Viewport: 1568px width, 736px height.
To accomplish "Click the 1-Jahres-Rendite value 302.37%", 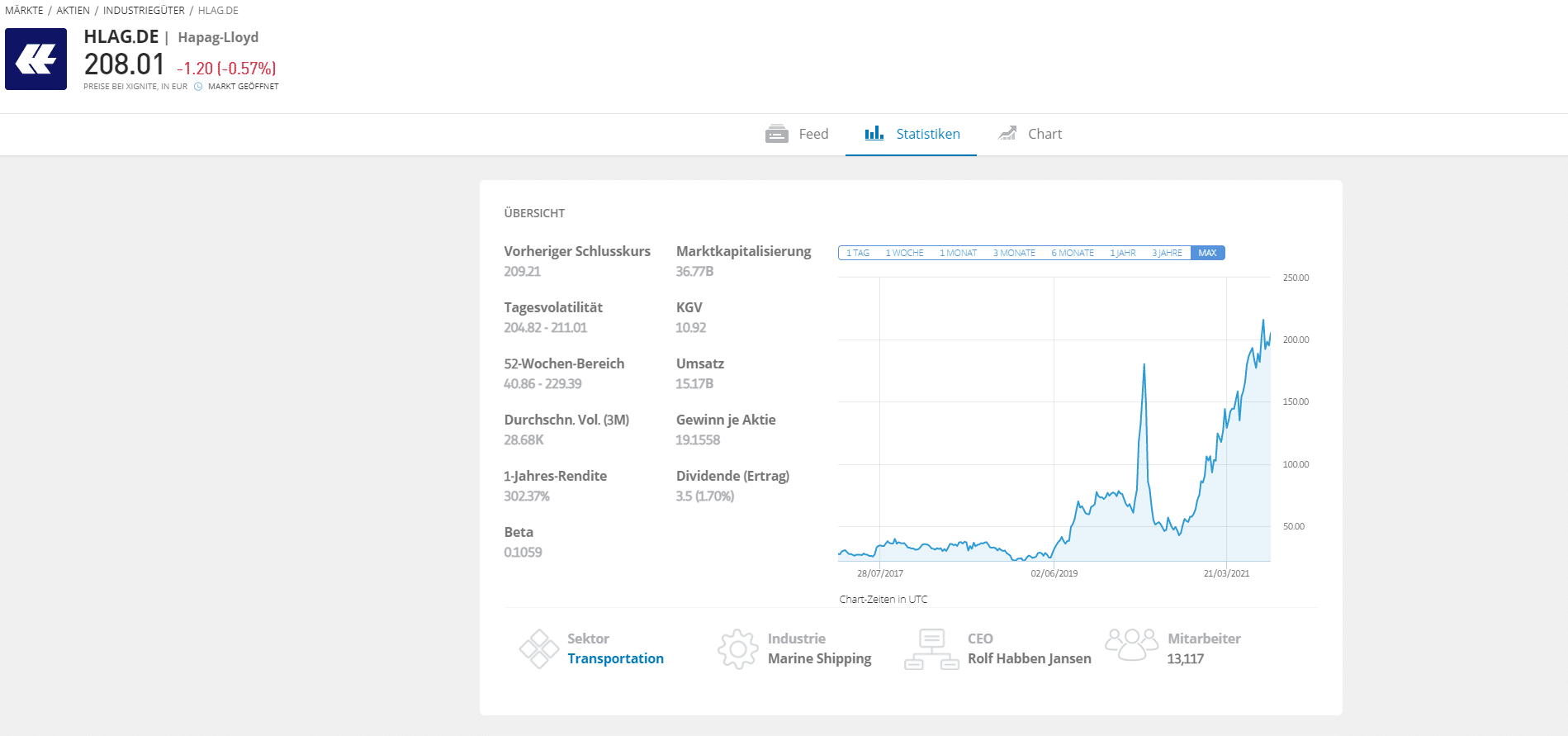I will pos(527,496).
